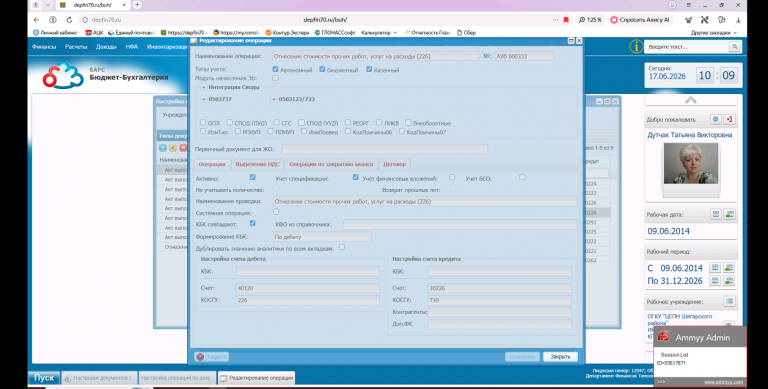
Task: Open the Расчеты menu
Action: (76, 47)
